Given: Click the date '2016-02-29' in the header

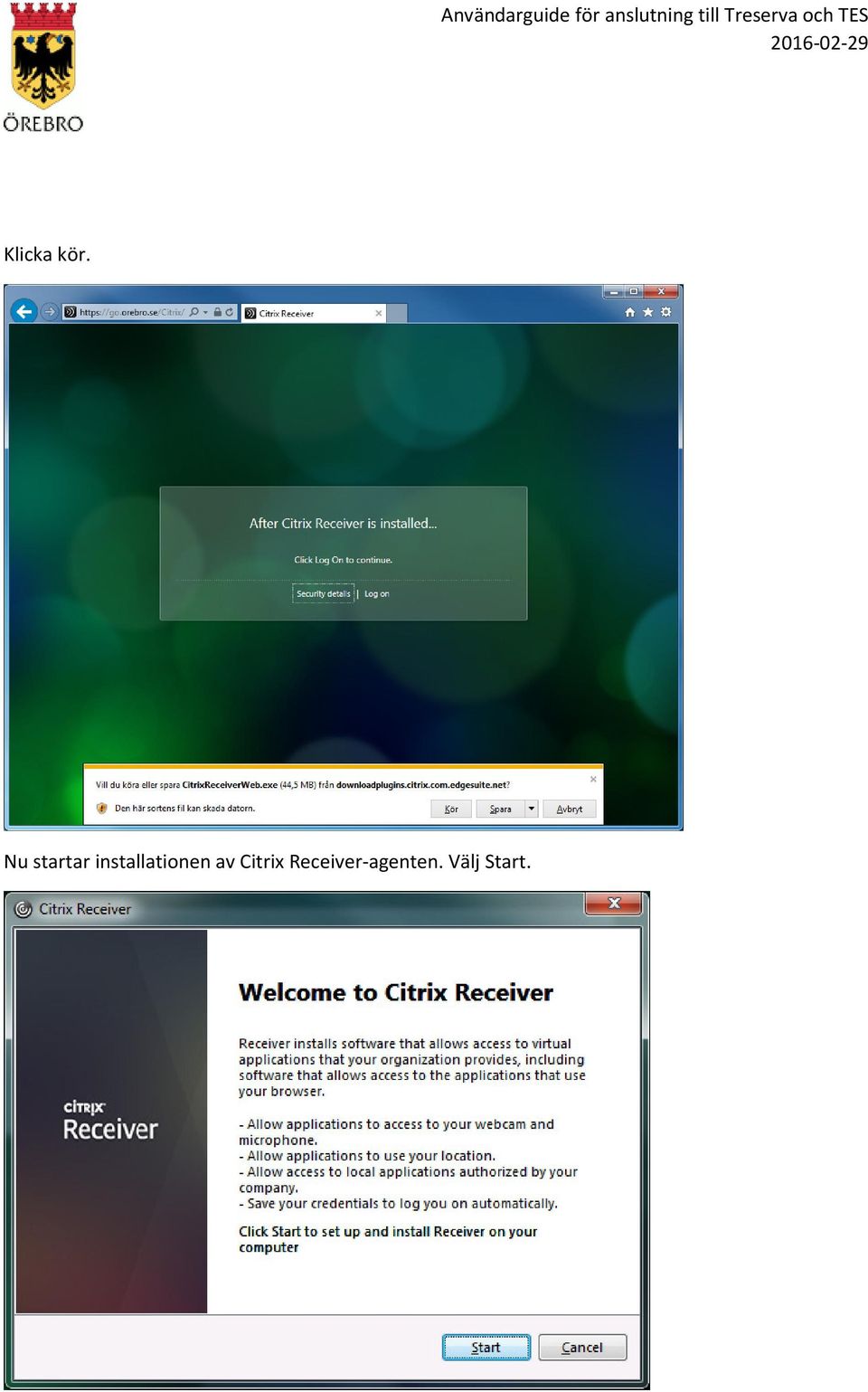Looking at the screenshot, I should (819, 43).
